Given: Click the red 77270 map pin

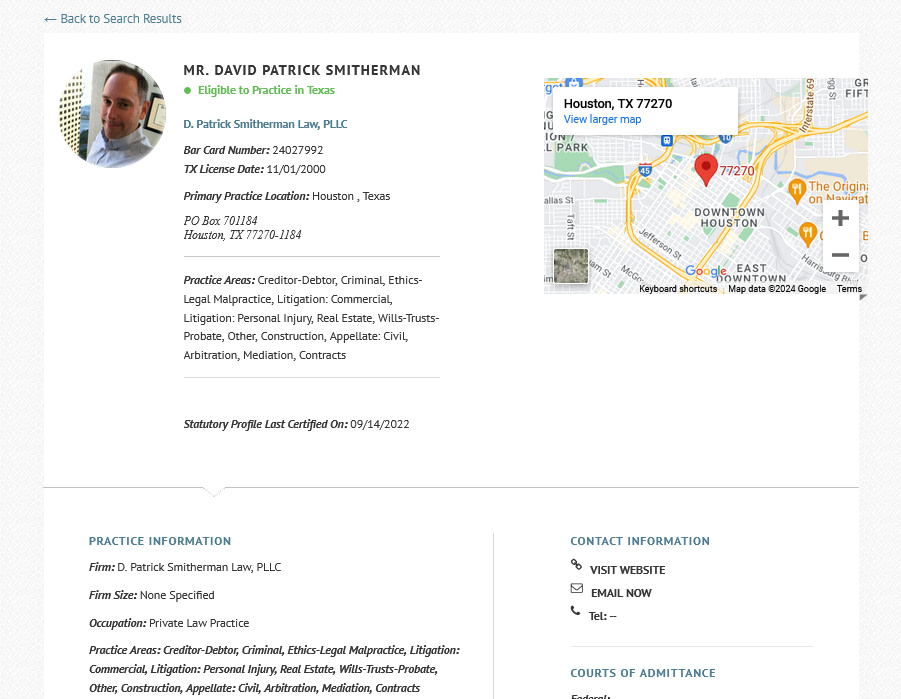Looking at the screenshot, I should [706, 170].
